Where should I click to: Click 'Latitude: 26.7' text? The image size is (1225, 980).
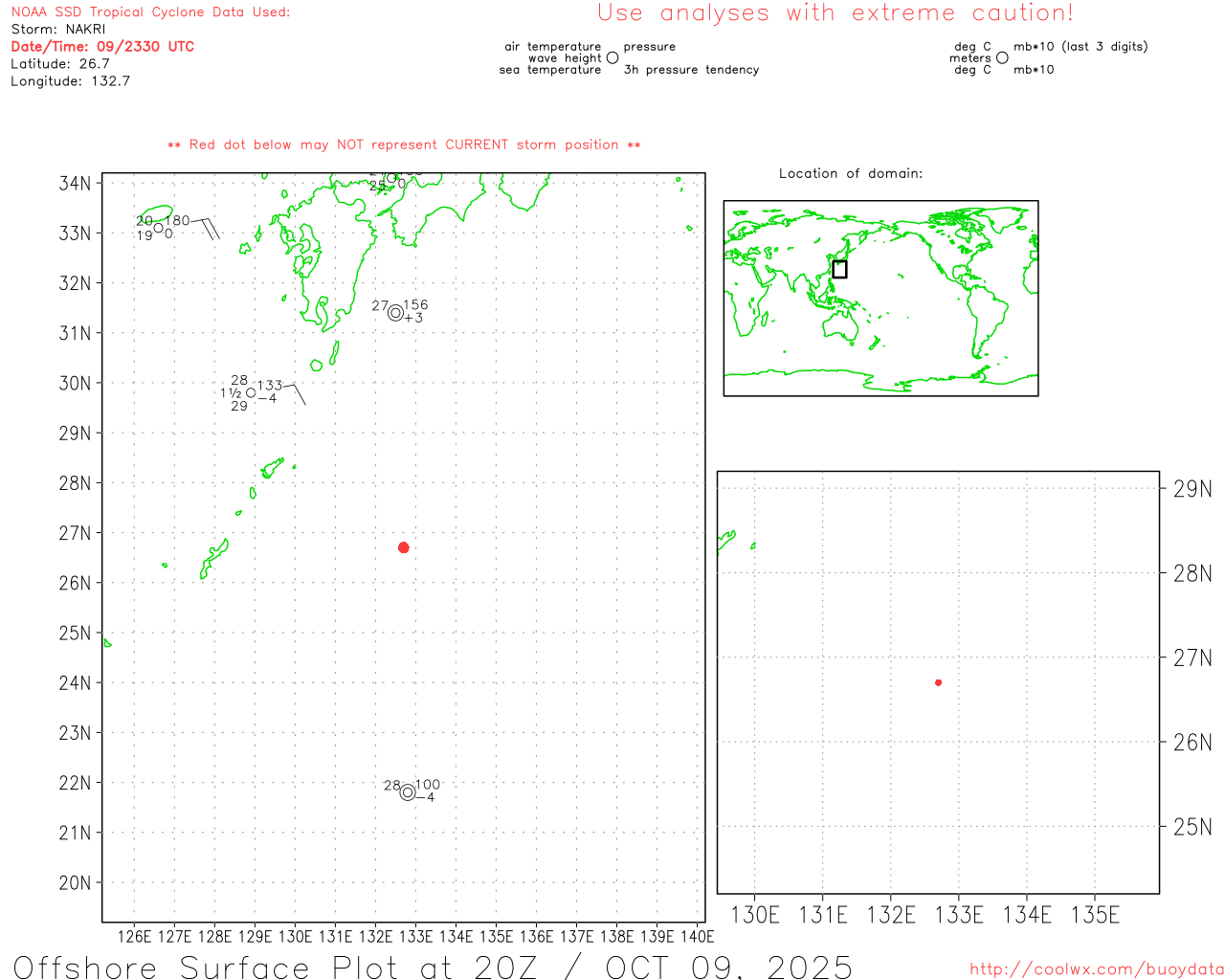tap(60, 64)
